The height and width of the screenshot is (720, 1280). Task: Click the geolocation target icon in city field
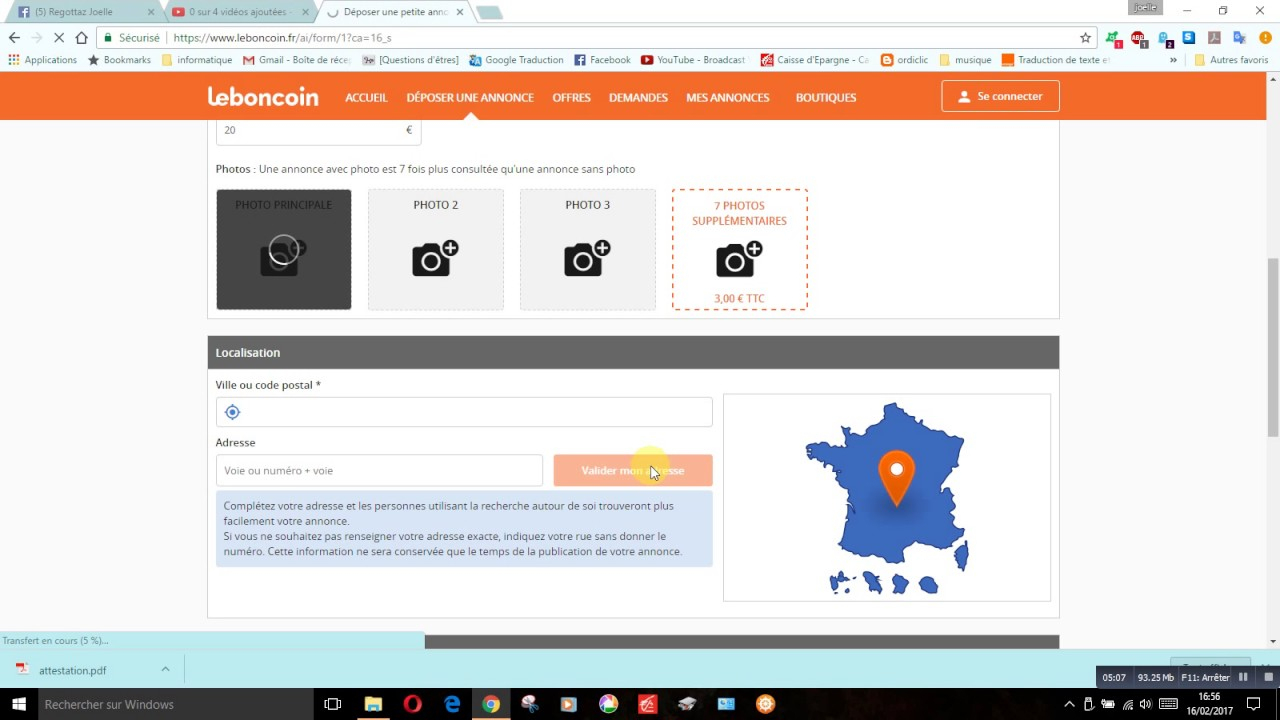coord(232,412)
